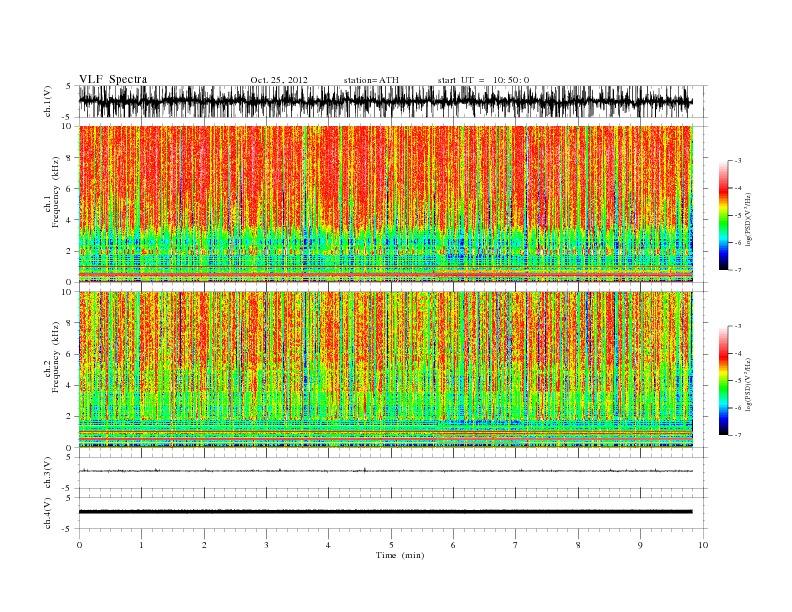Click the "ch.3(V)" axis label
Image resolution: width=792 pixels, height=612 pixels.
coord(48,473)
